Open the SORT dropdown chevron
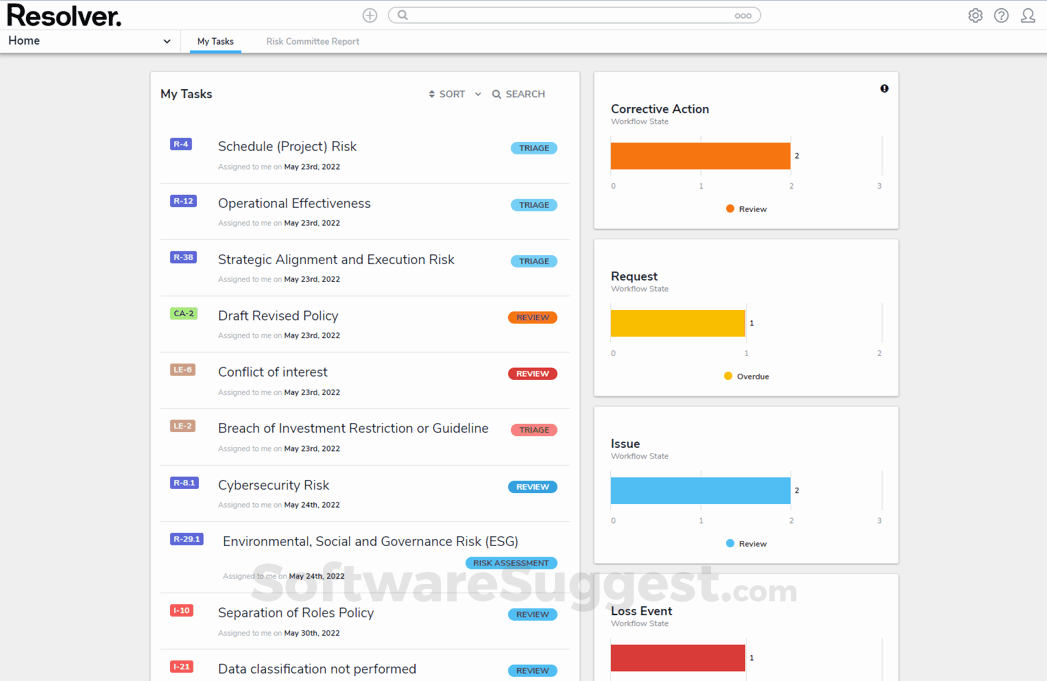This screenshot has width=1047, height=681. pos(478,94)
